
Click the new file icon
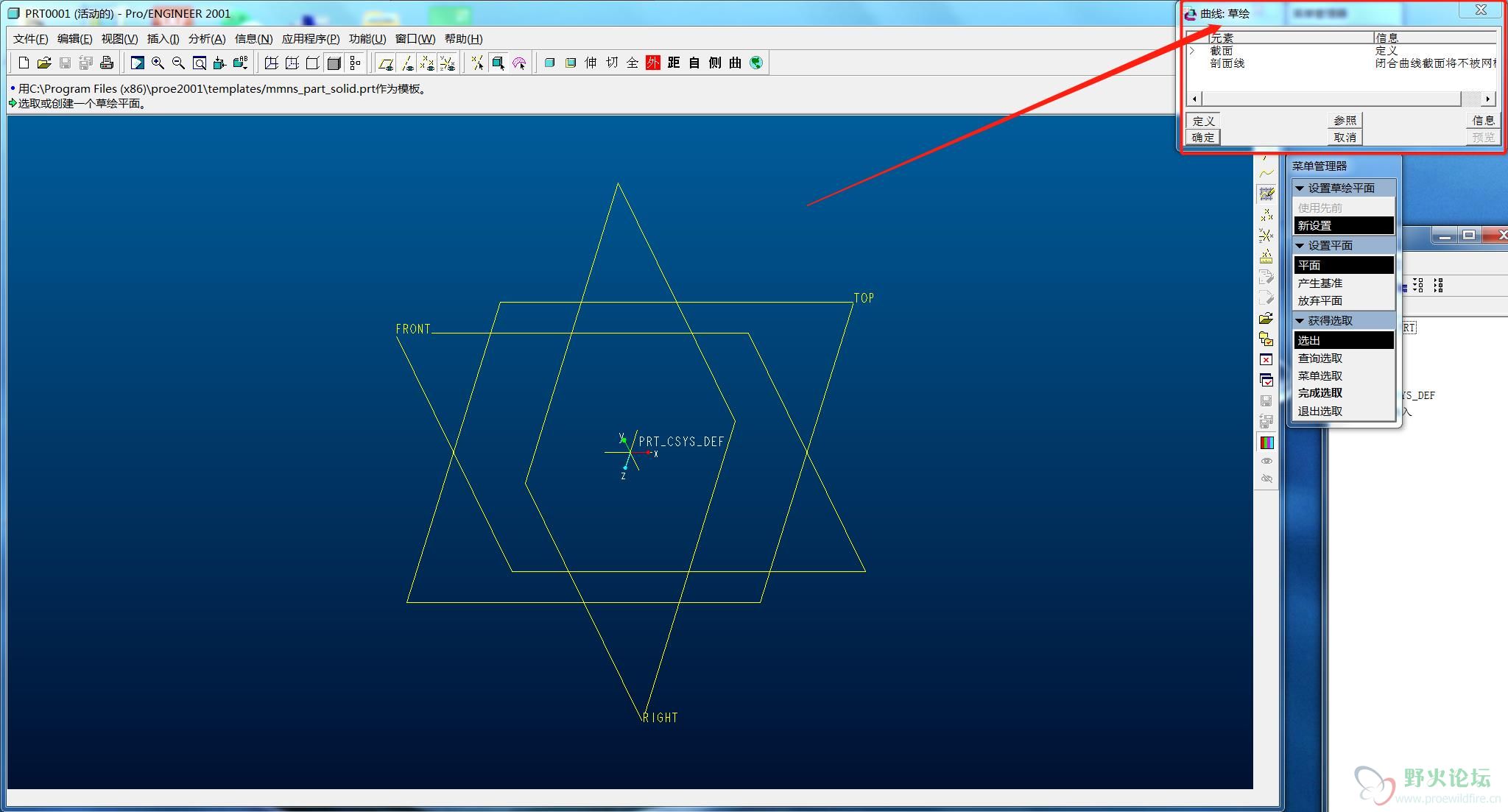coord(24,63)
